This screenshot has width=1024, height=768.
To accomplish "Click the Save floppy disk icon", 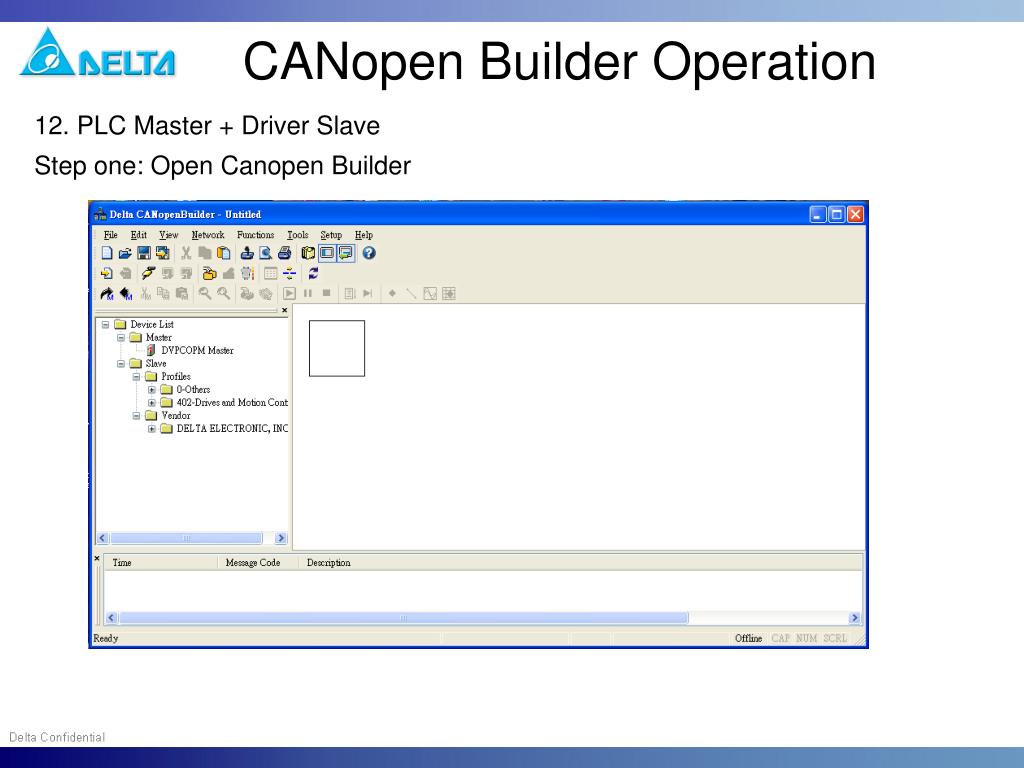I will tap(144, 253).
